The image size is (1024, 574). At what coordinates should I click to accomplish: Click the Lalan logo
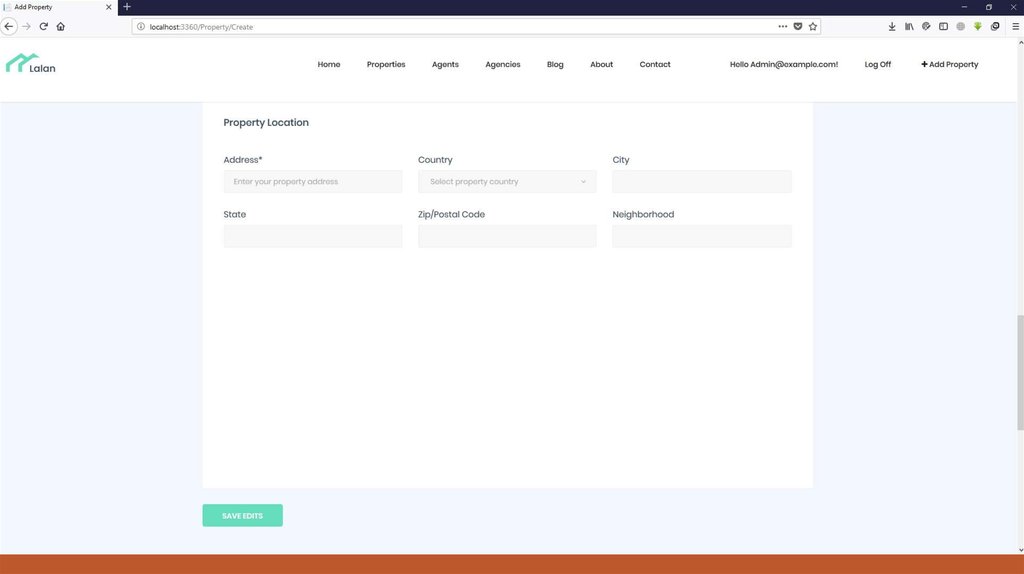(31, 64)
